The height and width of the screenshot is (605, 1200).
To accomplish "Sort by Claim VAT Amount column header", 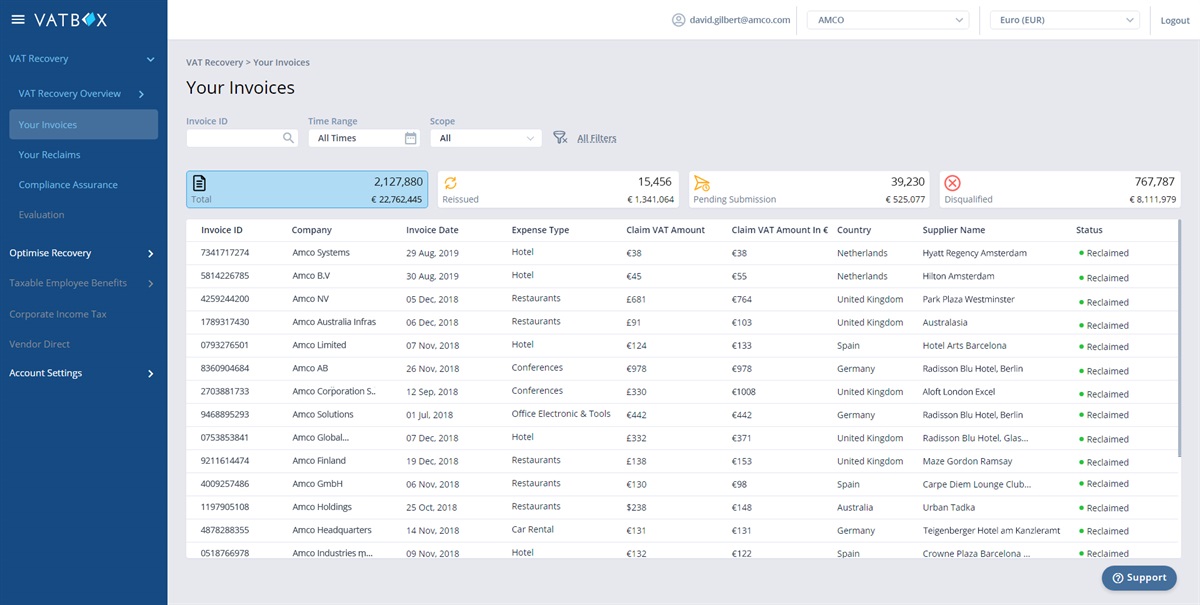I will (x=666, y=230).
